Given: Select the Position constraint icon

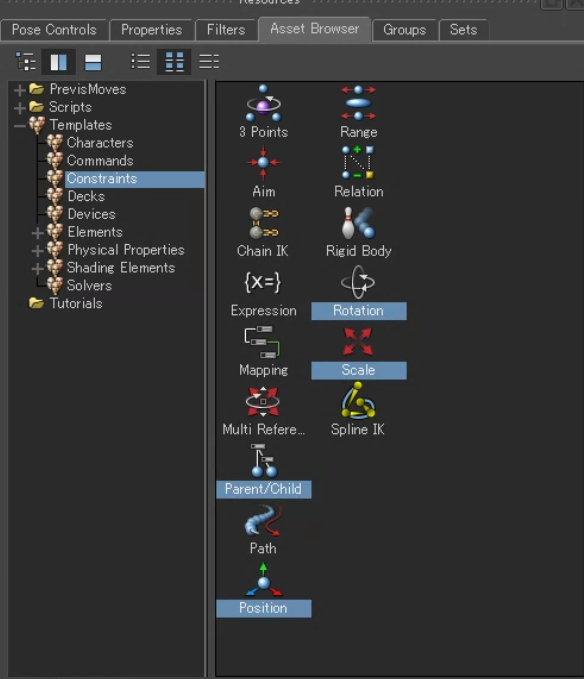Looking at the screenshot, I should tap(263, 580).
